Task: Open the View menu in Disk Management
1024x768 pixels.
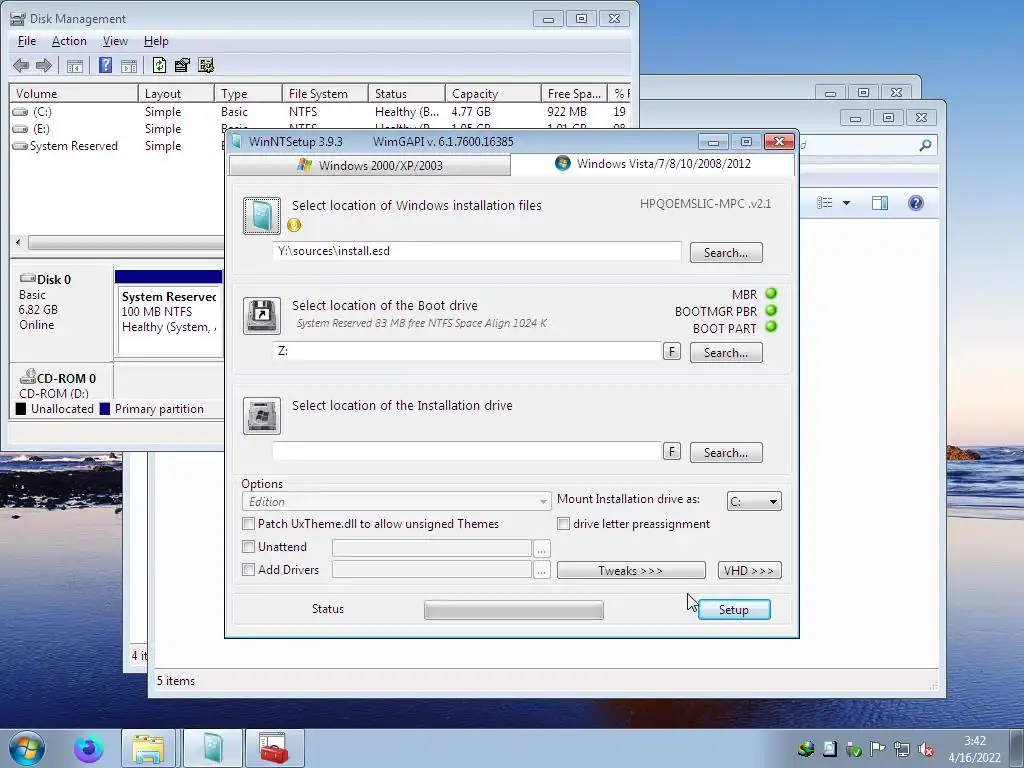Action: [x=115, y=40]
